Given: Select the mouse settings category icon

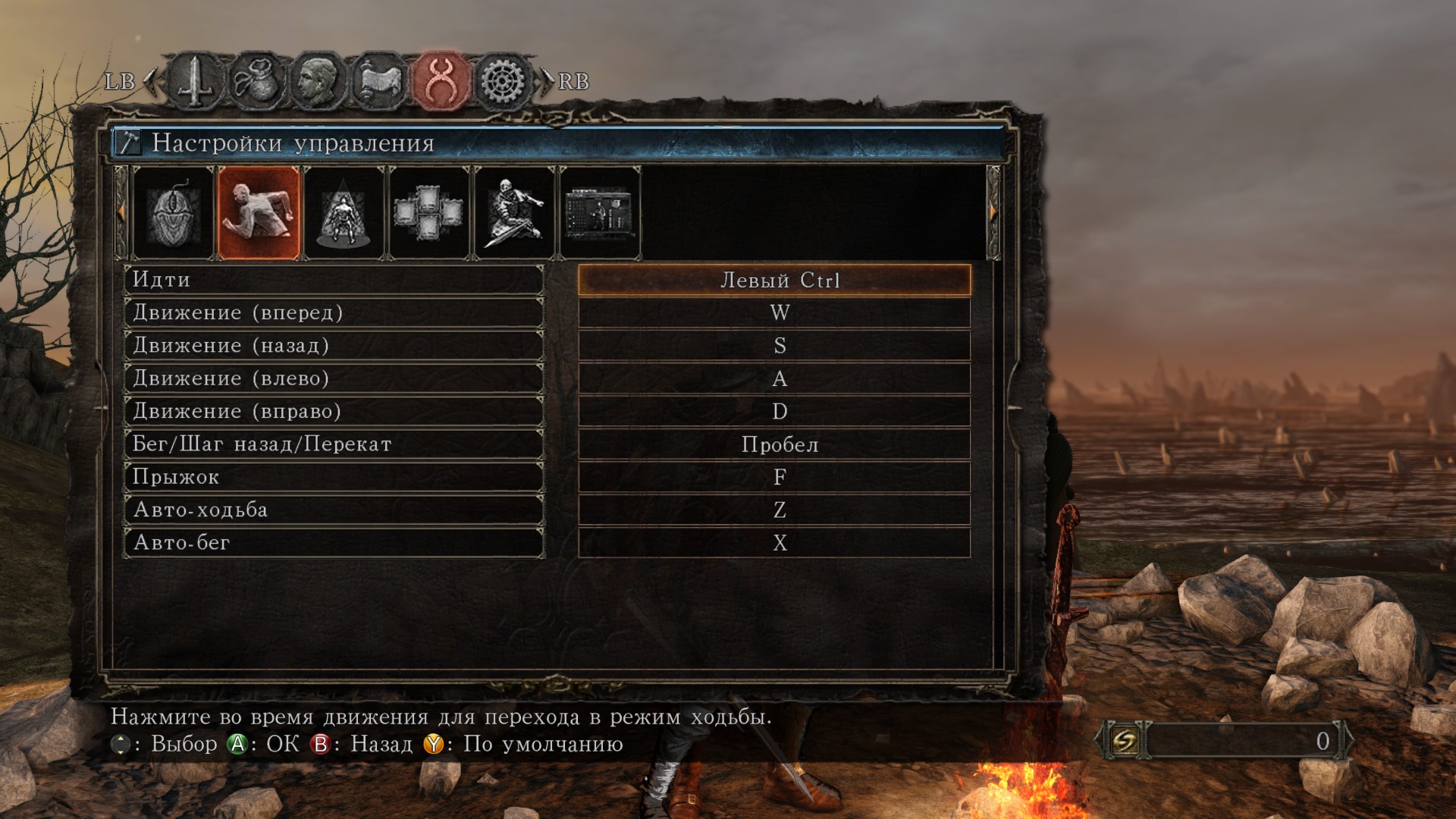Looking at the screenshot, I should (173, 214).
